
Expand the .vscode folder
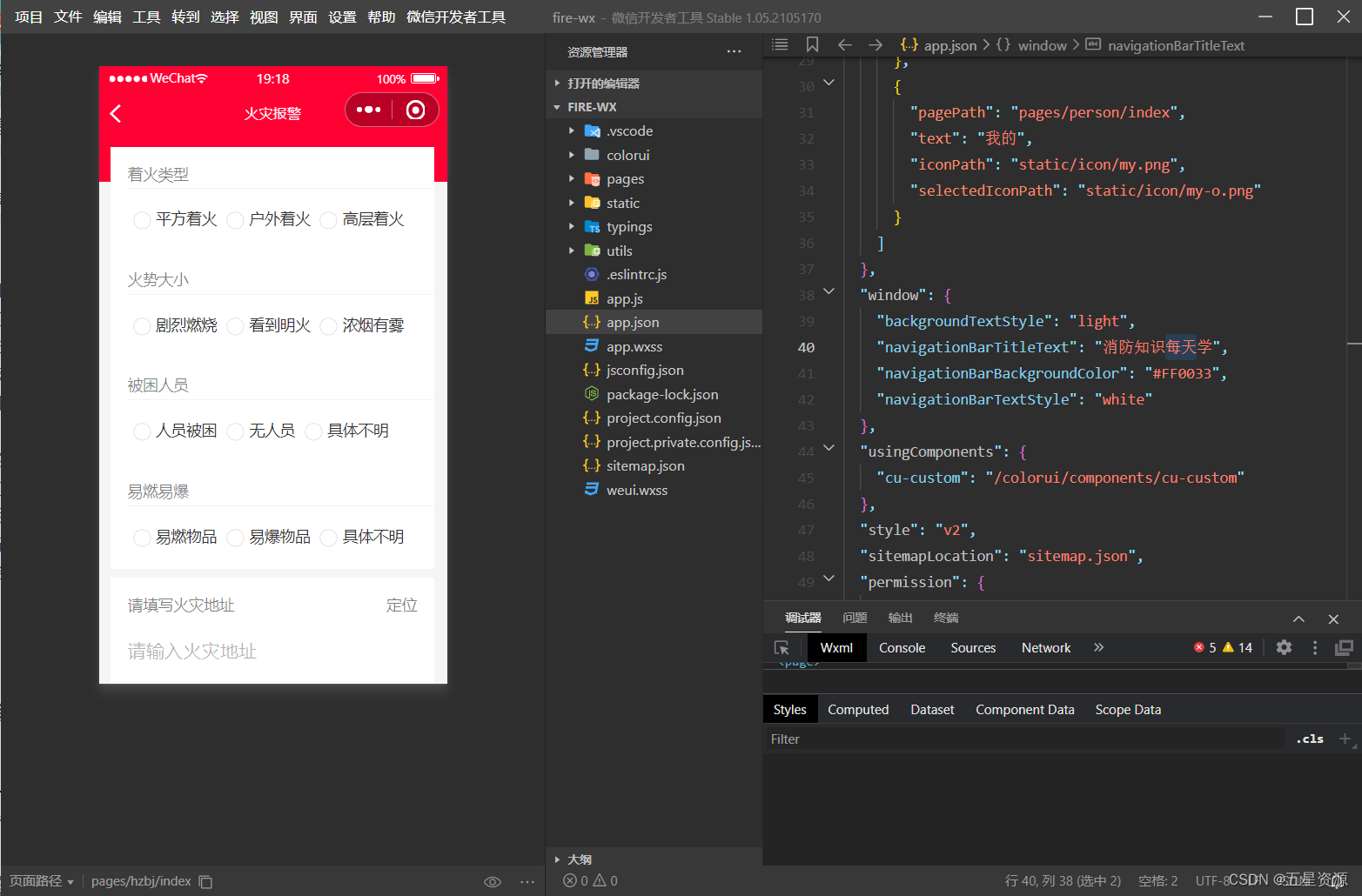click(654, 130)
